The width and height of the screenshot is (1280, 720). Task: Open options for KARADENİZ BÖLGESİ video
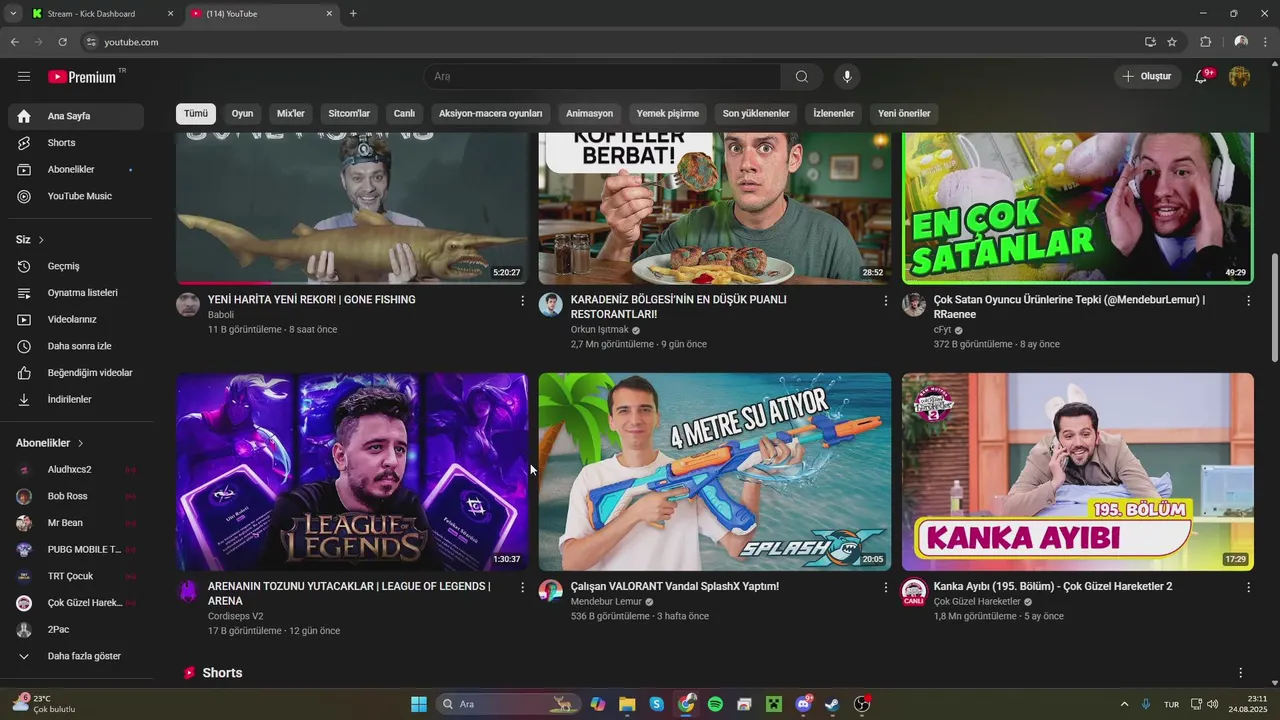tap(885, 300)
